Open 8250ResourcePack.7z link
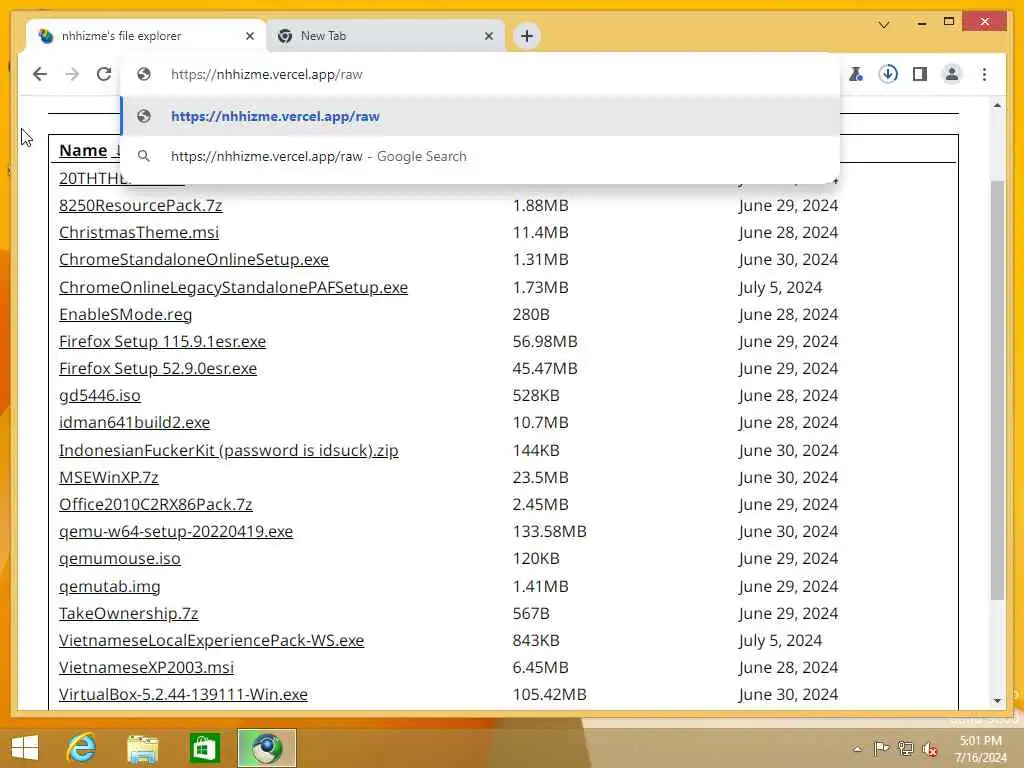 tap(140, 206)
